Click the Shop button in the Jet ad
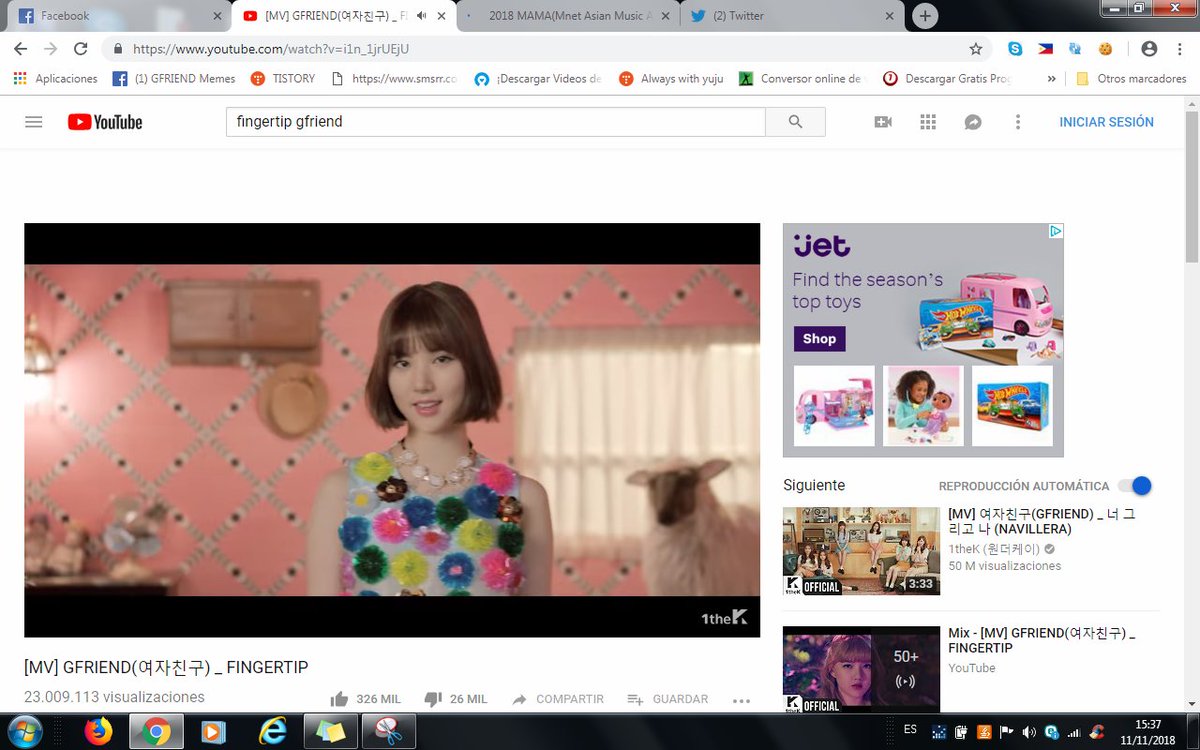 pos(819,339)
